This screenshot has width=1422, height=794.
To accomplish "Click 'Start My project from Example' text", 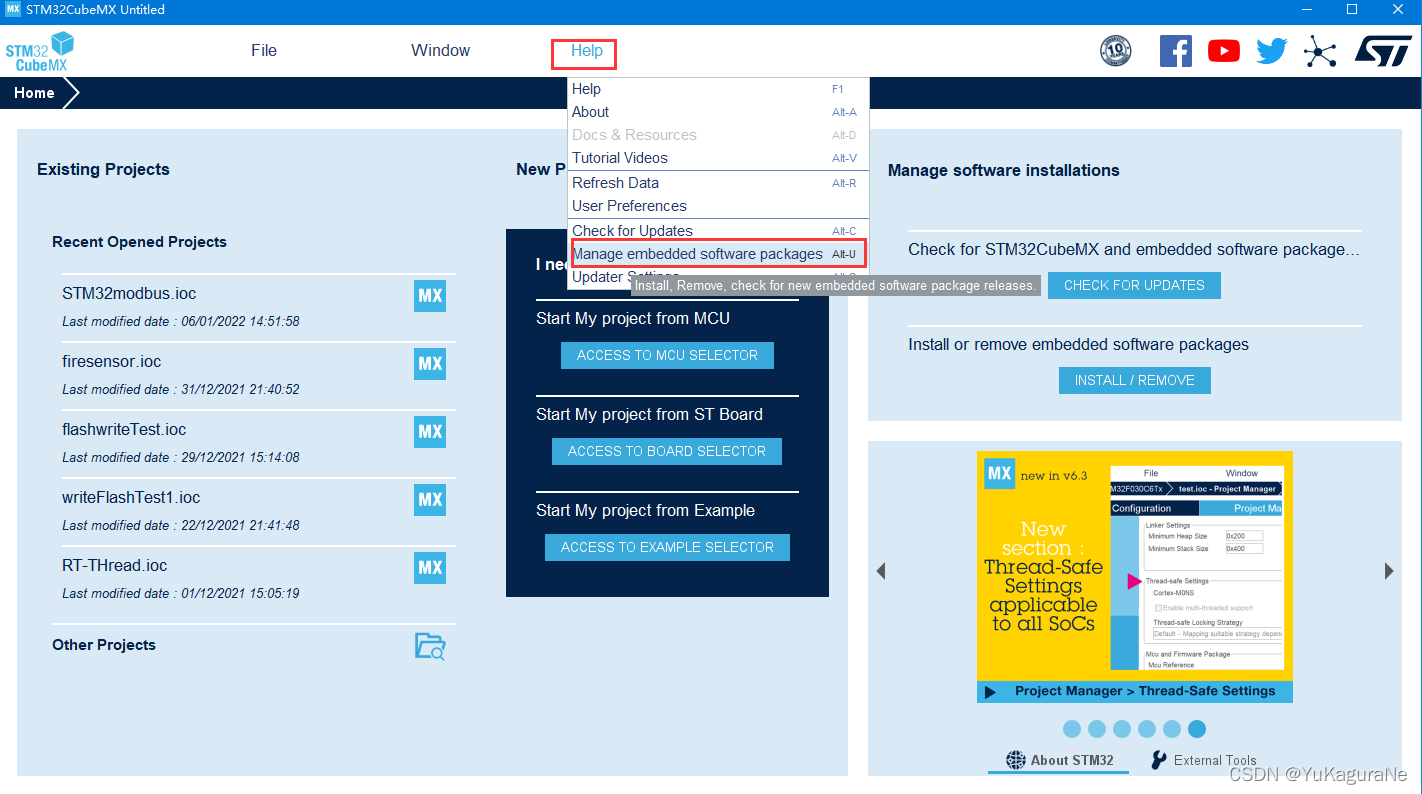I will [x=645, y=511].
